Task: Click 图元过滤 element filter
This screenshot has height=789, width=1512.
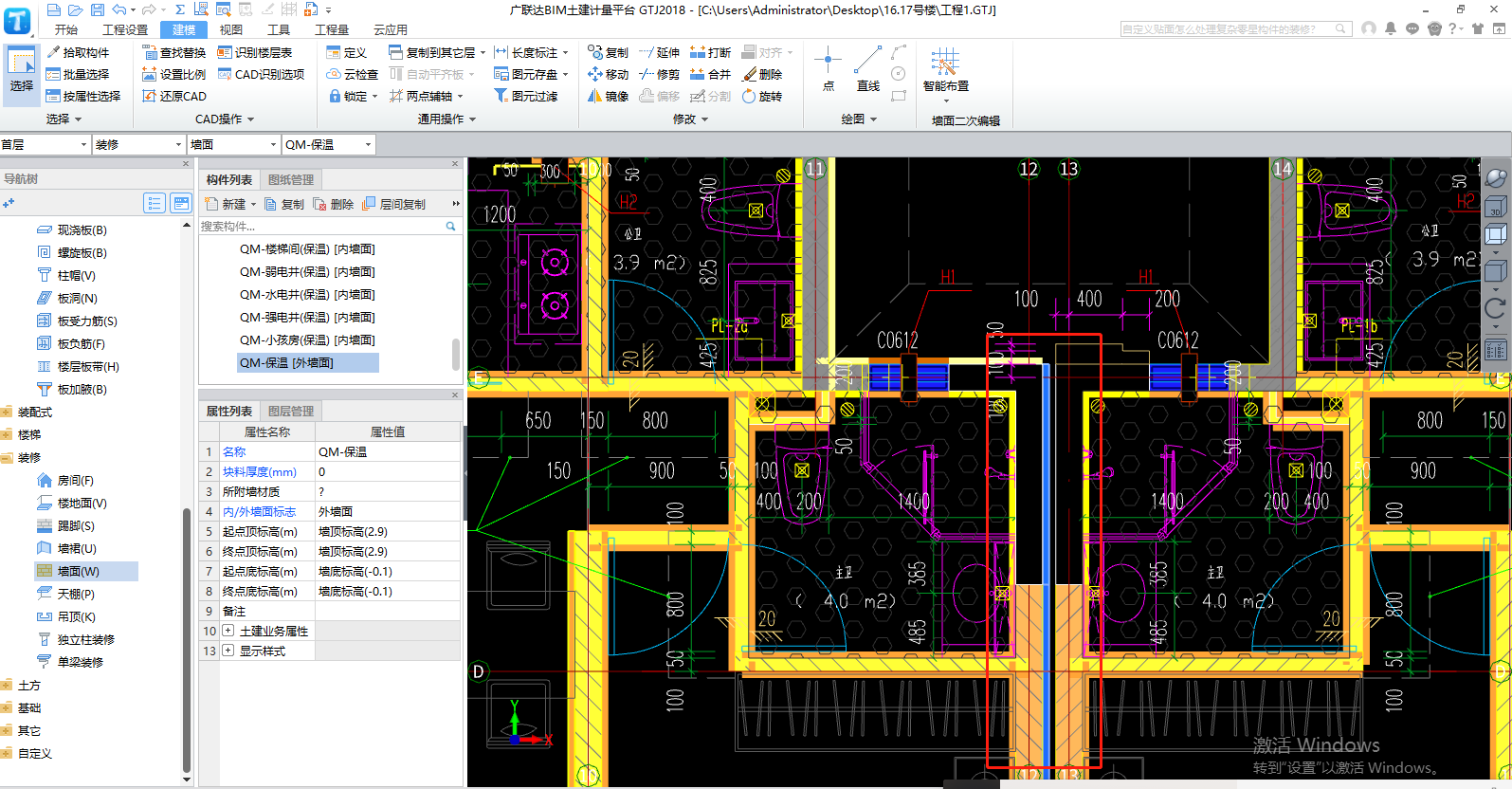Action: coord(526,96)
